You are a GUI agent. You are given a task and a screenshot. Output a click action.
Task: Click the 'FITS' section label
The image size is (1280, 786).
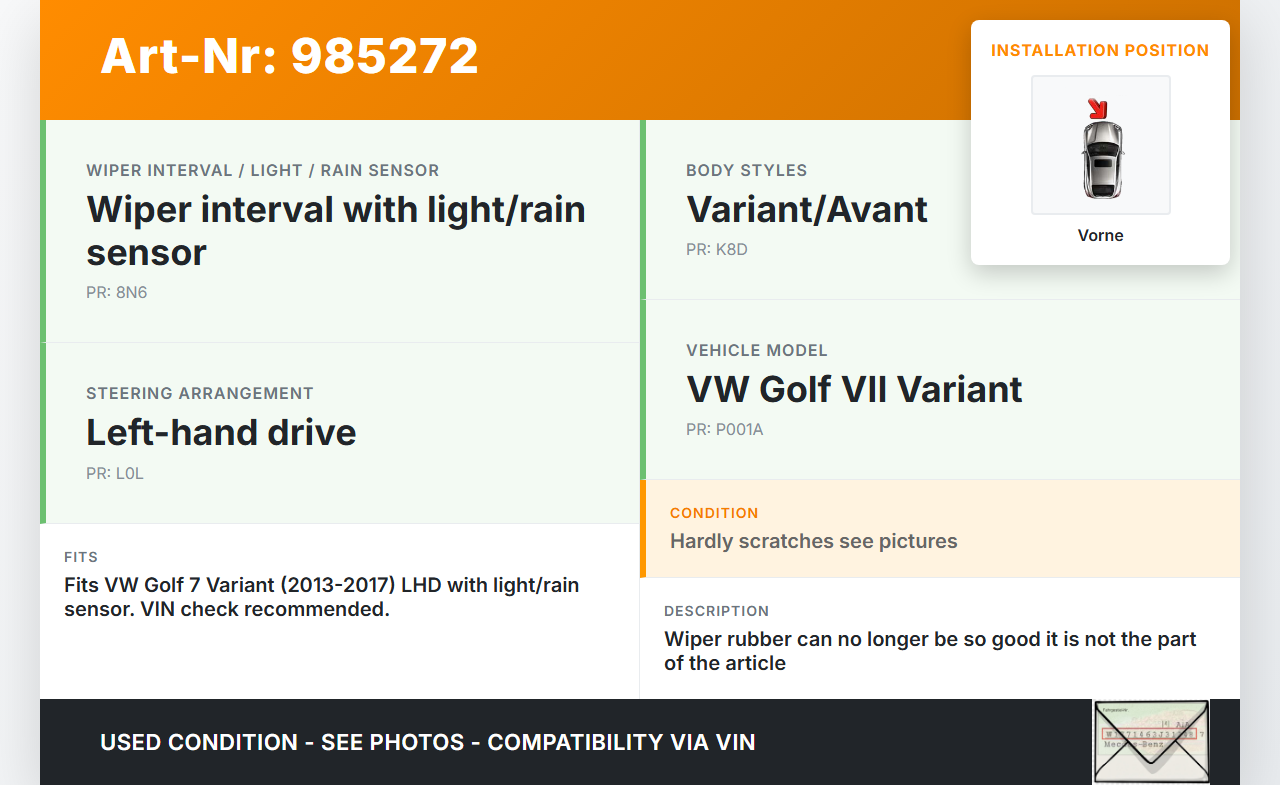pos(81,557)
